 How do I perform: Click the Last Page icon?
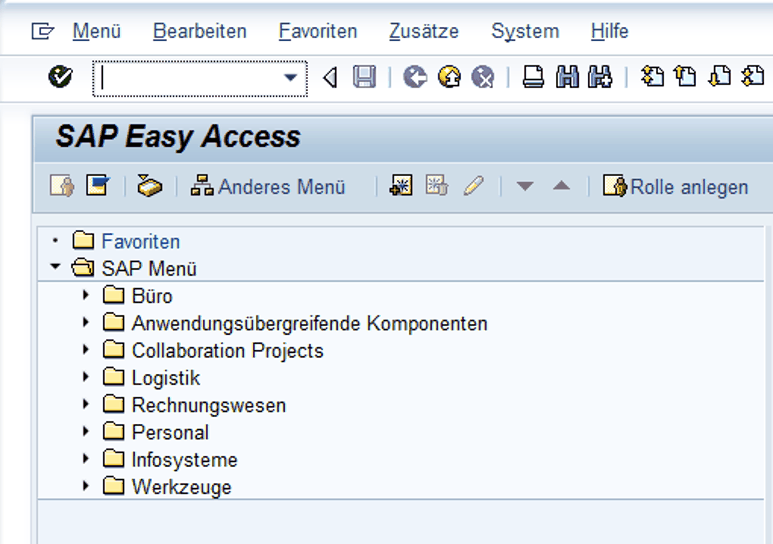[x=753, y=77]
